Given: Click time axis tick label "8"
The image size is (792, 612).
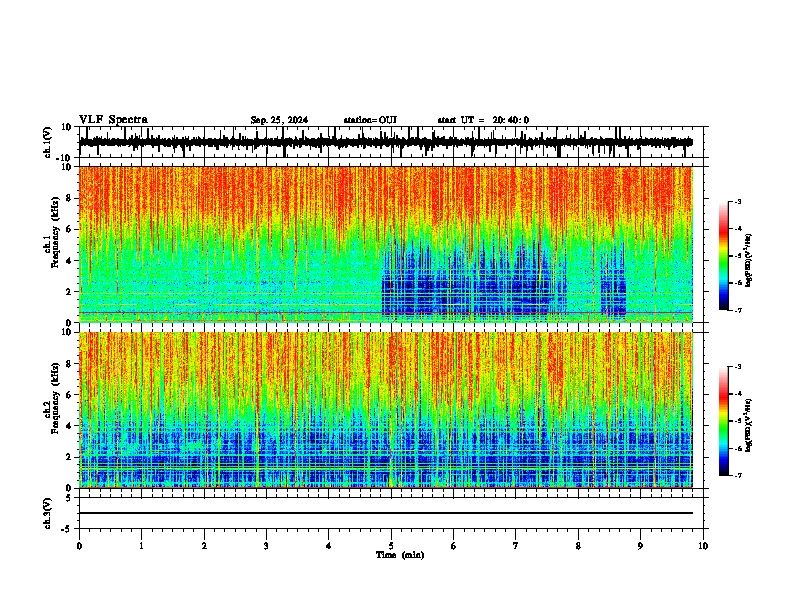Looking at the screenshot, I should click(578, 546).
